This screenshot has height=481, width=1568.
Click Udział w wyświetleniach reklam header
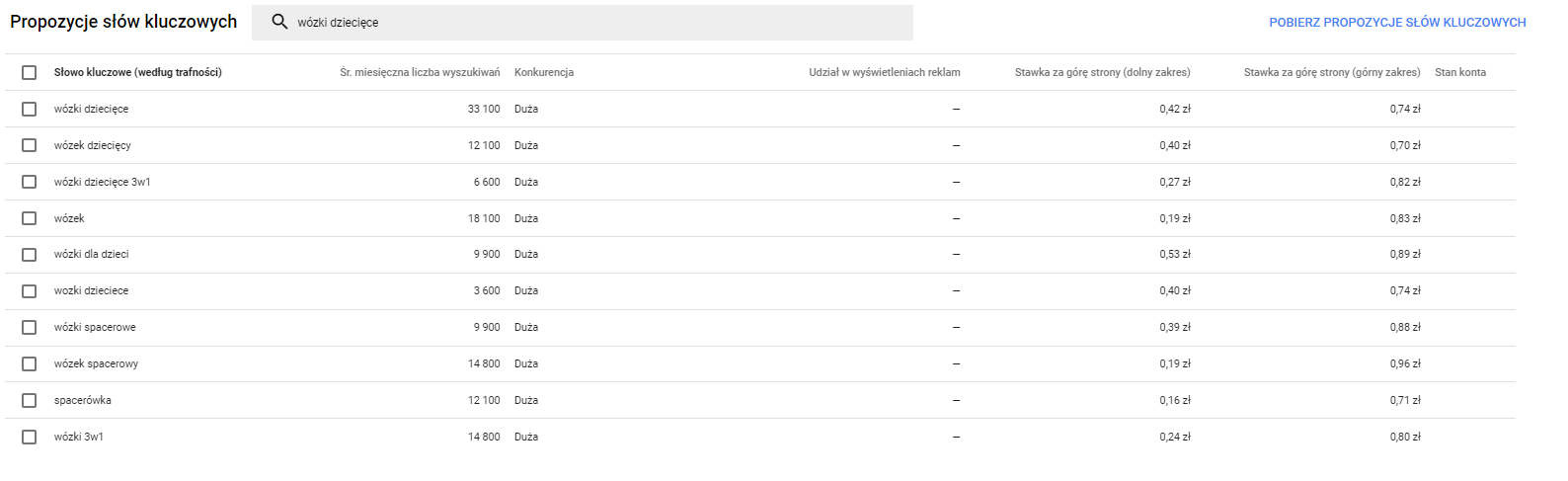tap(885, 72)
